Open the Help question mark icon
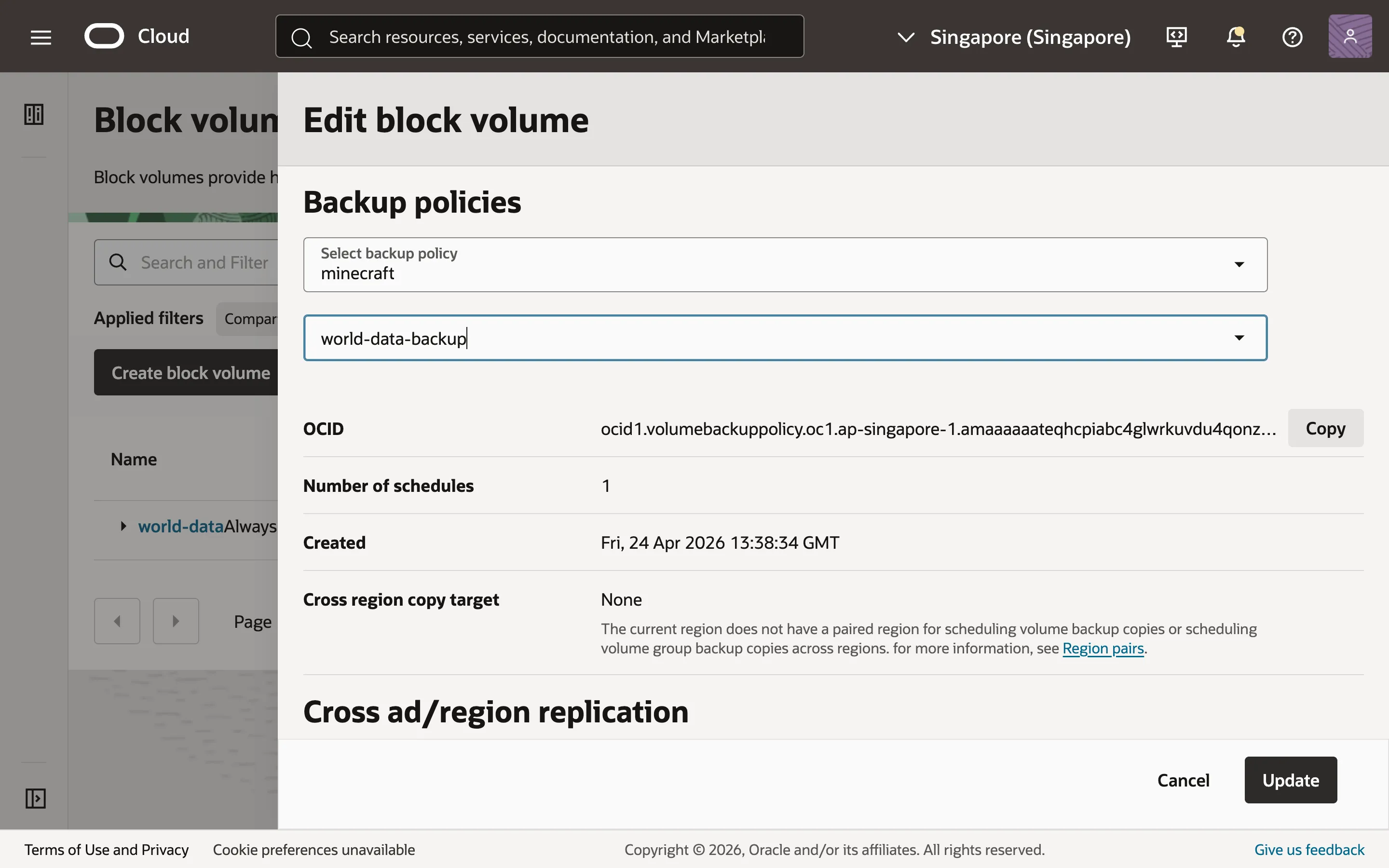 [1293, 37]
